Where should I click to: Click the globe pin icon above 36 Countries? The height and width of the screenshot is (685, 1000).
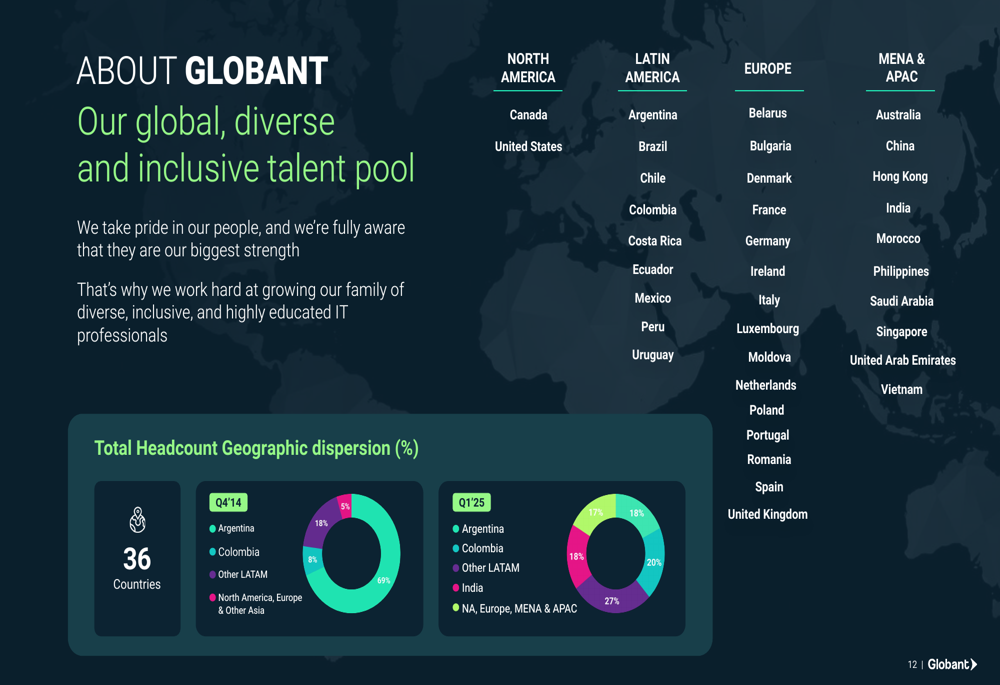(137, 520)
